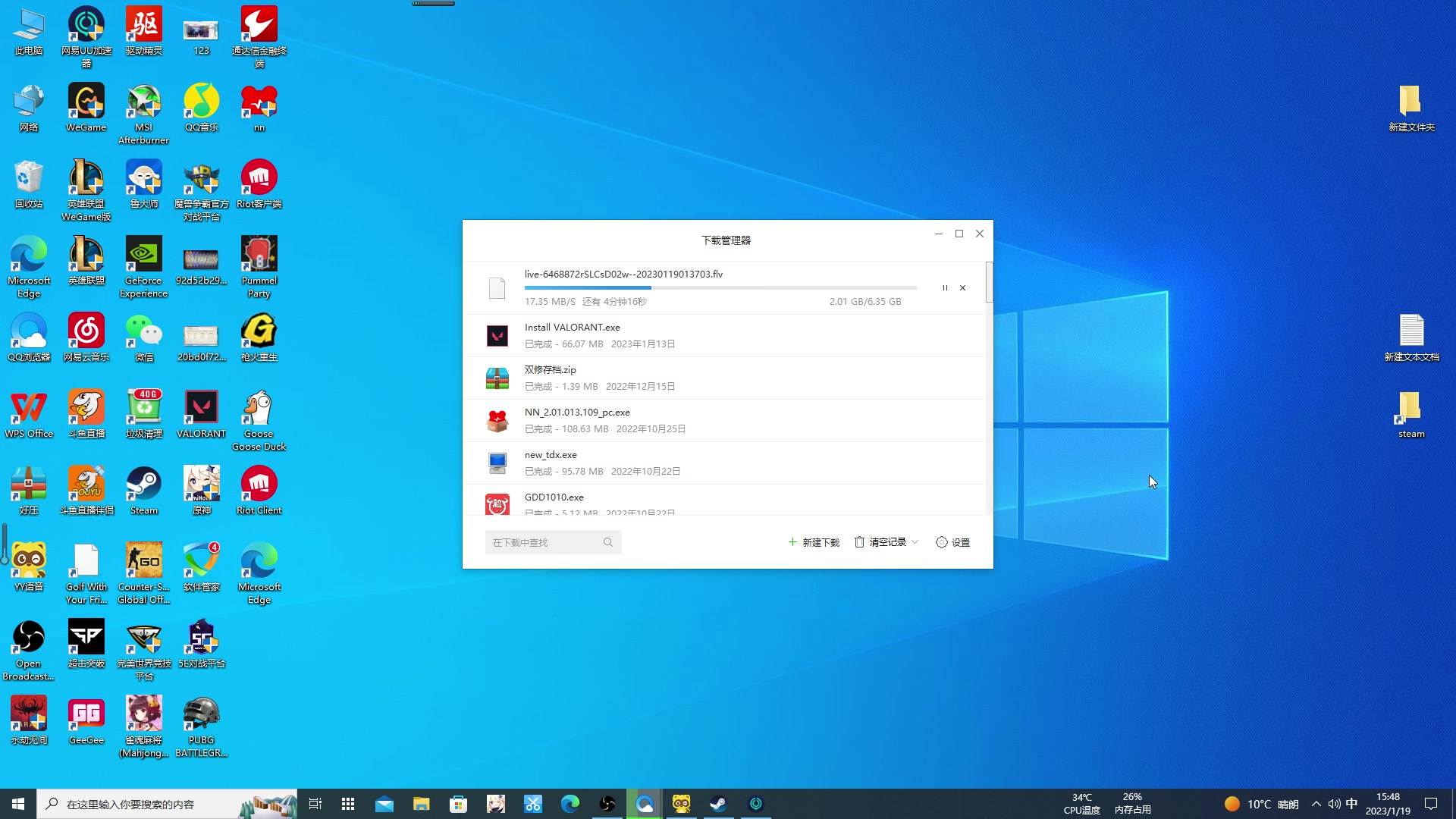The width and height of the screenshot is (1456, 819).
Task: Select the 双修存档.zip download entry
Action: tap(724, 378)
